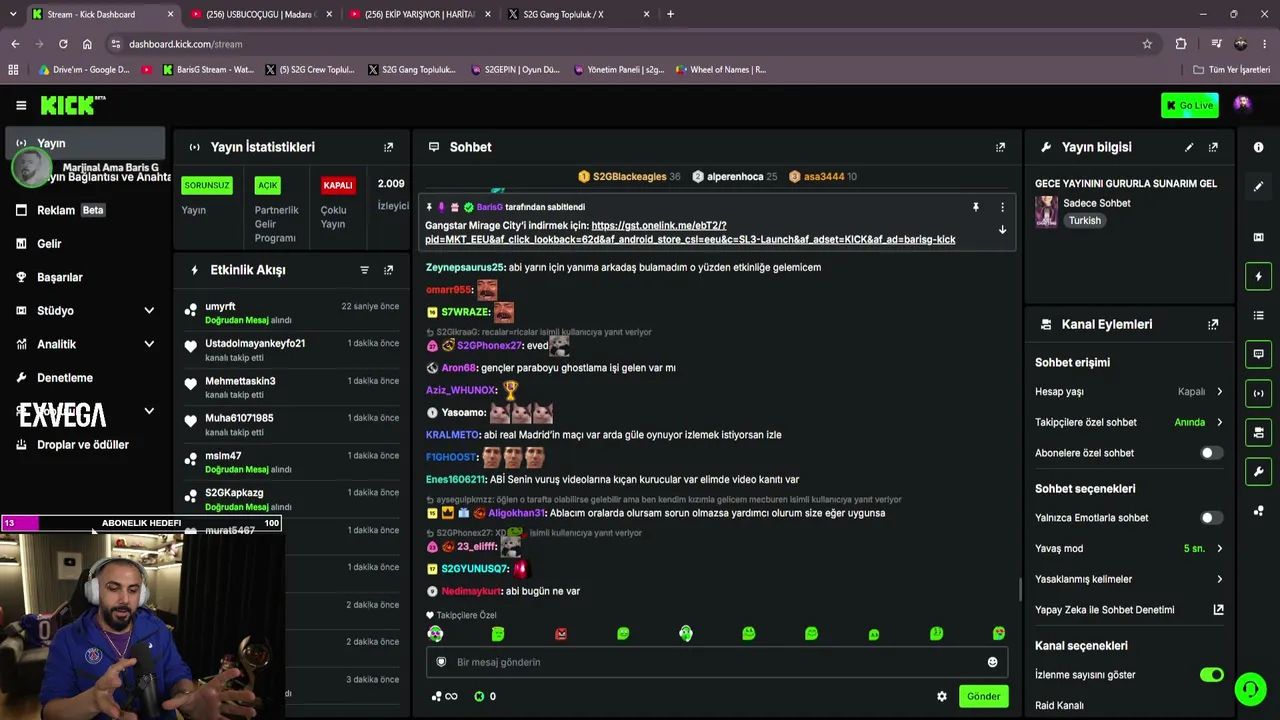Open Hesap yaşı setting chevron

(1219, 392)
